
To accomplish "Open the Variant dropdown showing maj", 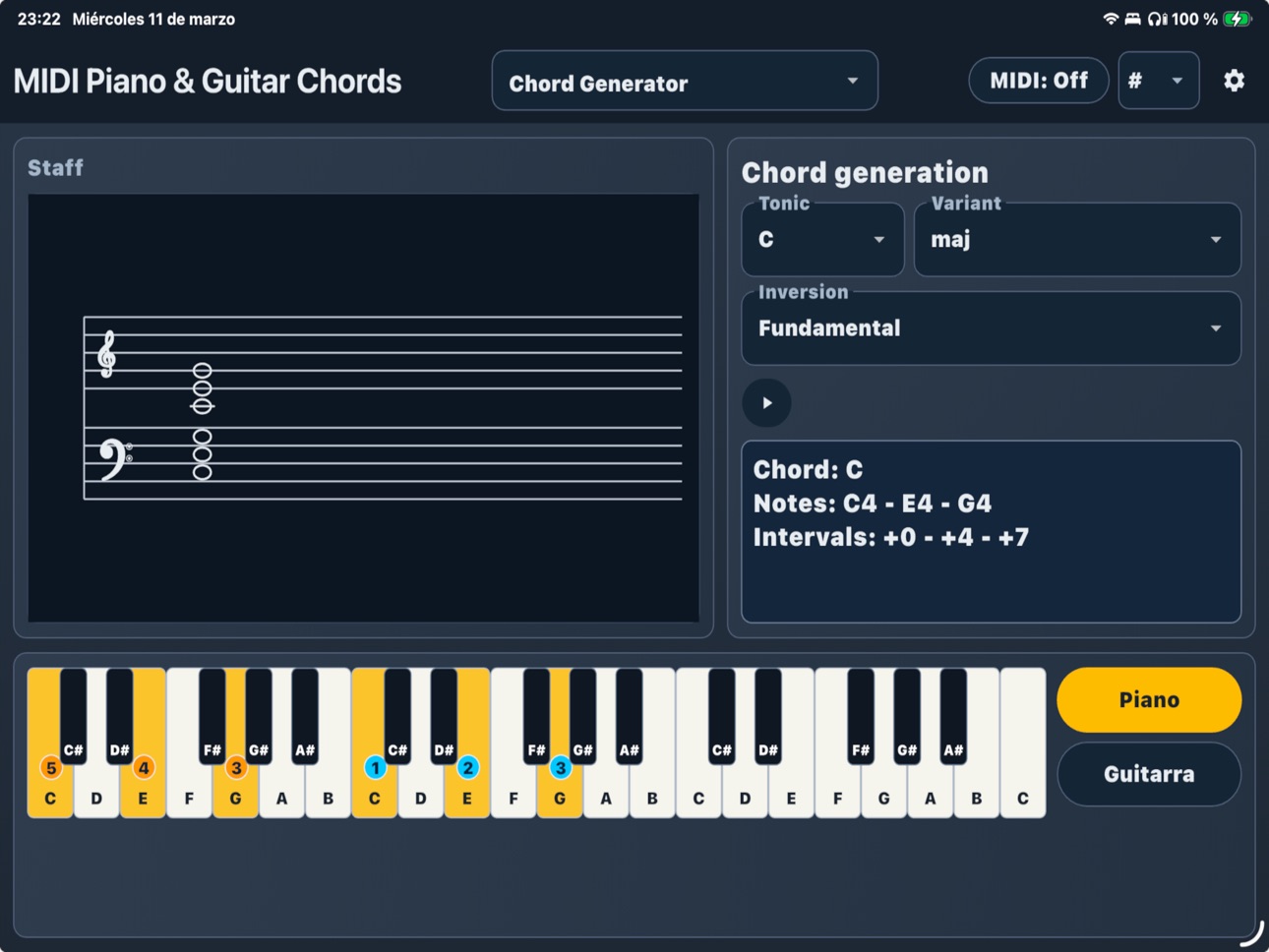I will [1077, 240].
